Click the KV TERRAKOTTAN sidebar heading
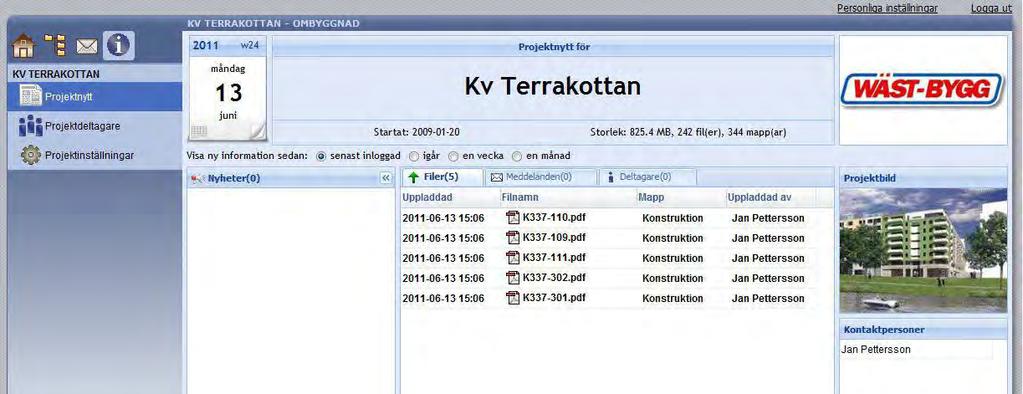This screenshot has width=1023, height=394. (x=55, y=75)
